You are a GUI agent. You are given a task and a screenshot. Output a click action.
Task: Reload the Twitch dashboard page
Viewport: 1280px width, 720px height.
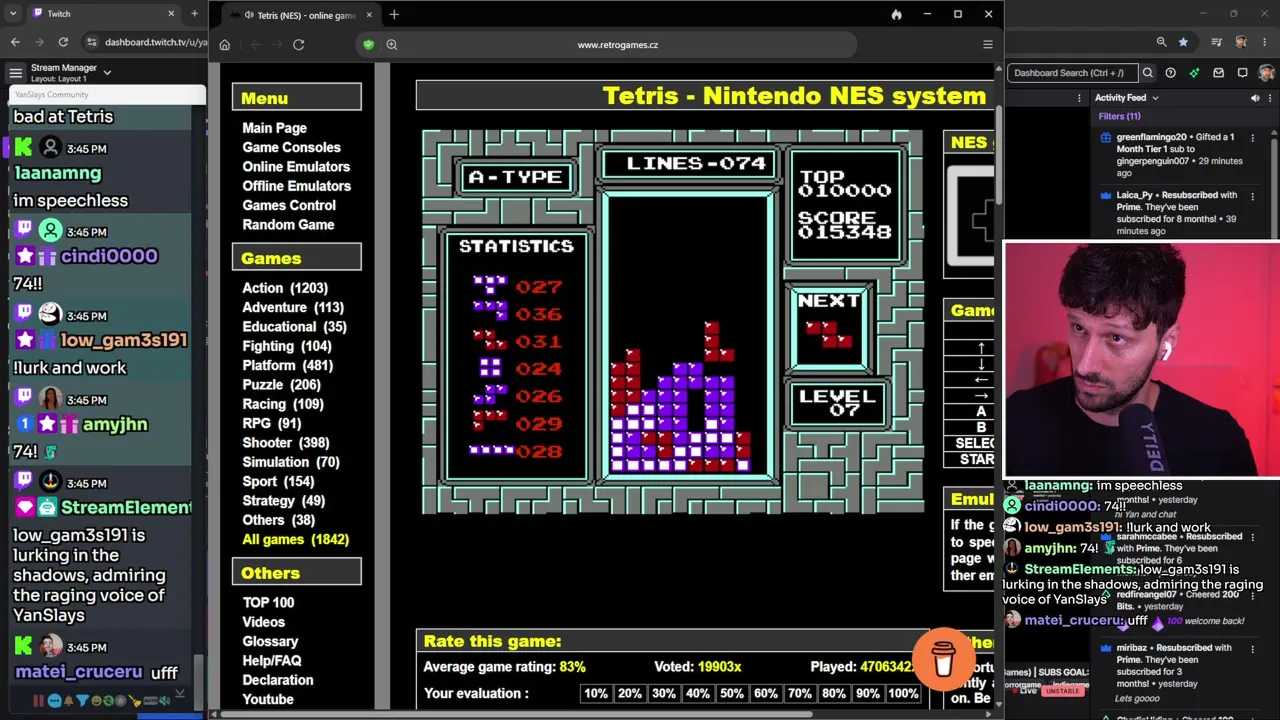point(63,42)
